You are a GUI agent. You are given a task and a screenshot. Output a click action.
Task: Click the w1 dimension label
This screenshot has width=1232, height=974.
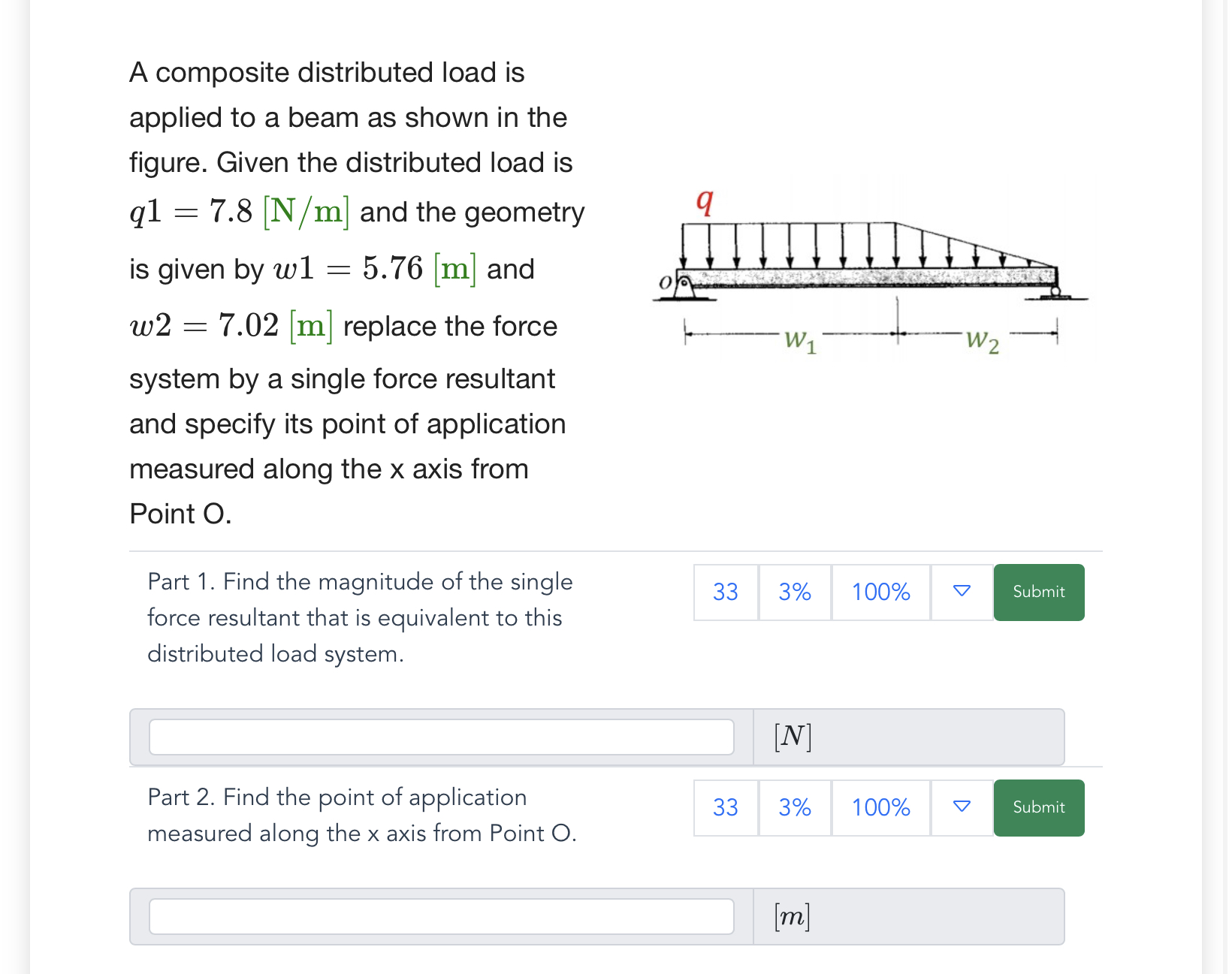click(x=800, y=340)
